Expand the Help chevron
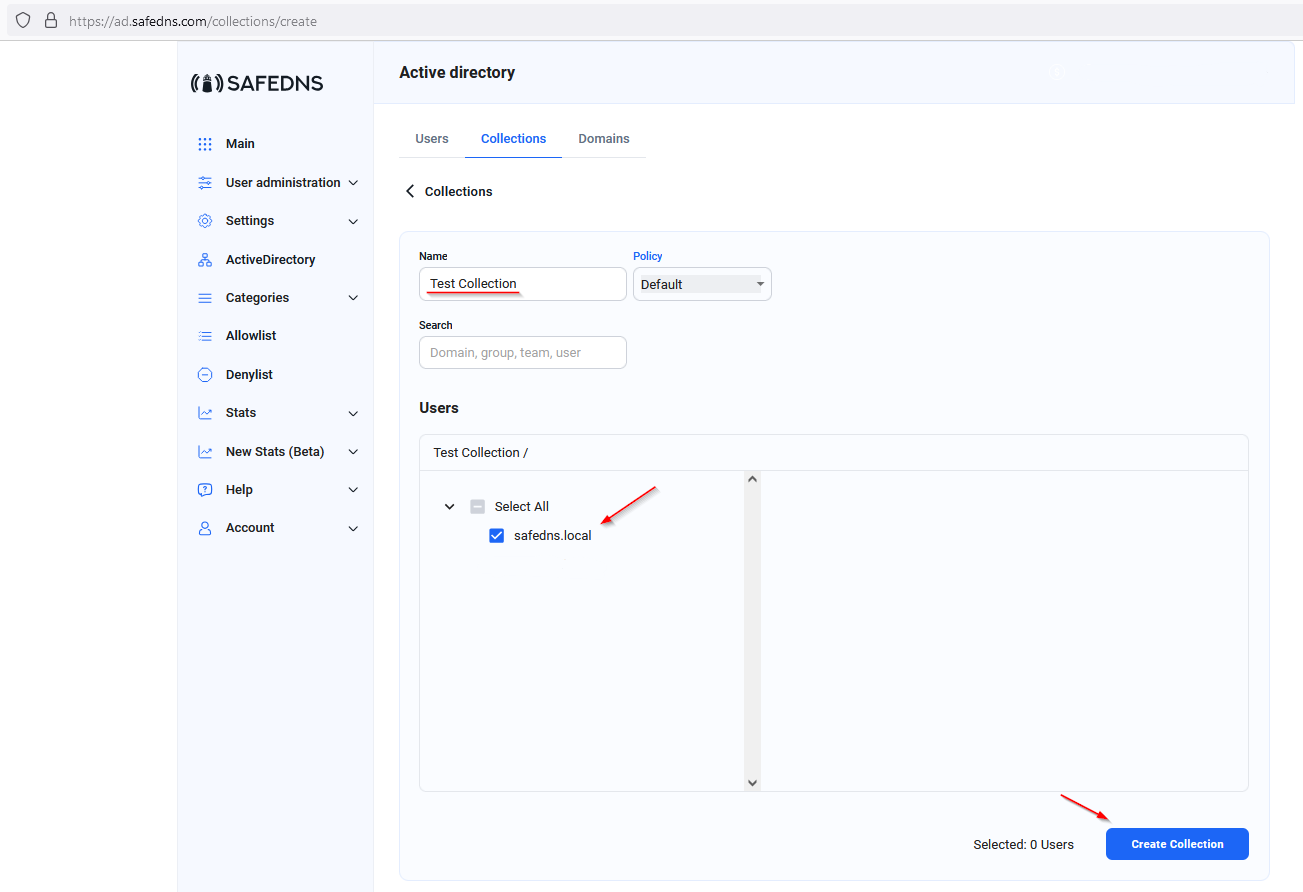Image resolution: width=1303 pixels, height=892 pixels. (x=353, y=490)
